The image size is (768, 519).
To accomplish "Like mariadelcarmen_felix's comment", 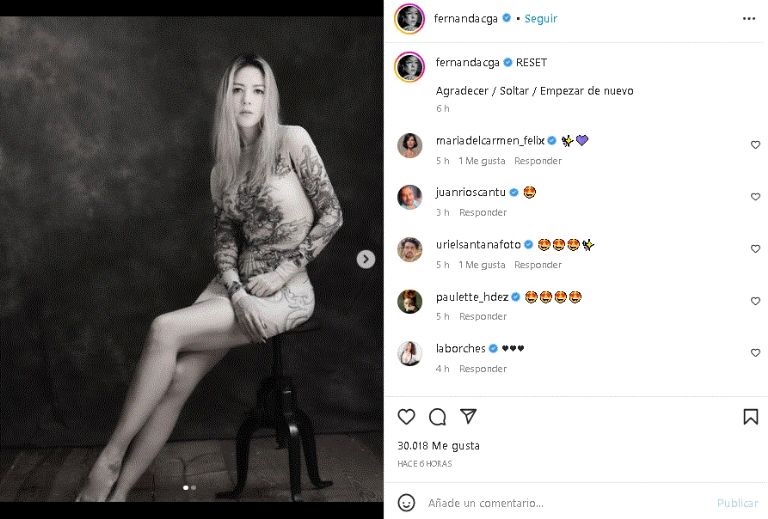I will pos(755,145).
